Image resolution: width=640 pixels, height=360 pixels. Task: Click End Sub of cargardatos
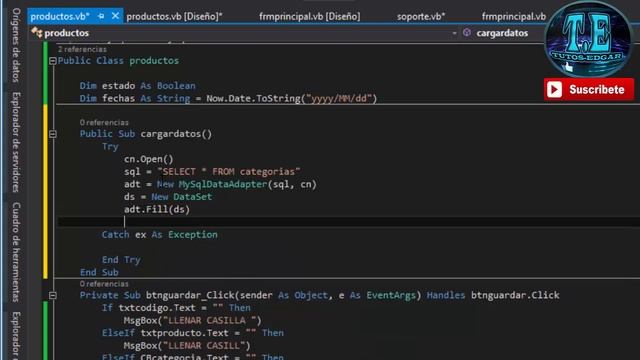tap(99, 272)
